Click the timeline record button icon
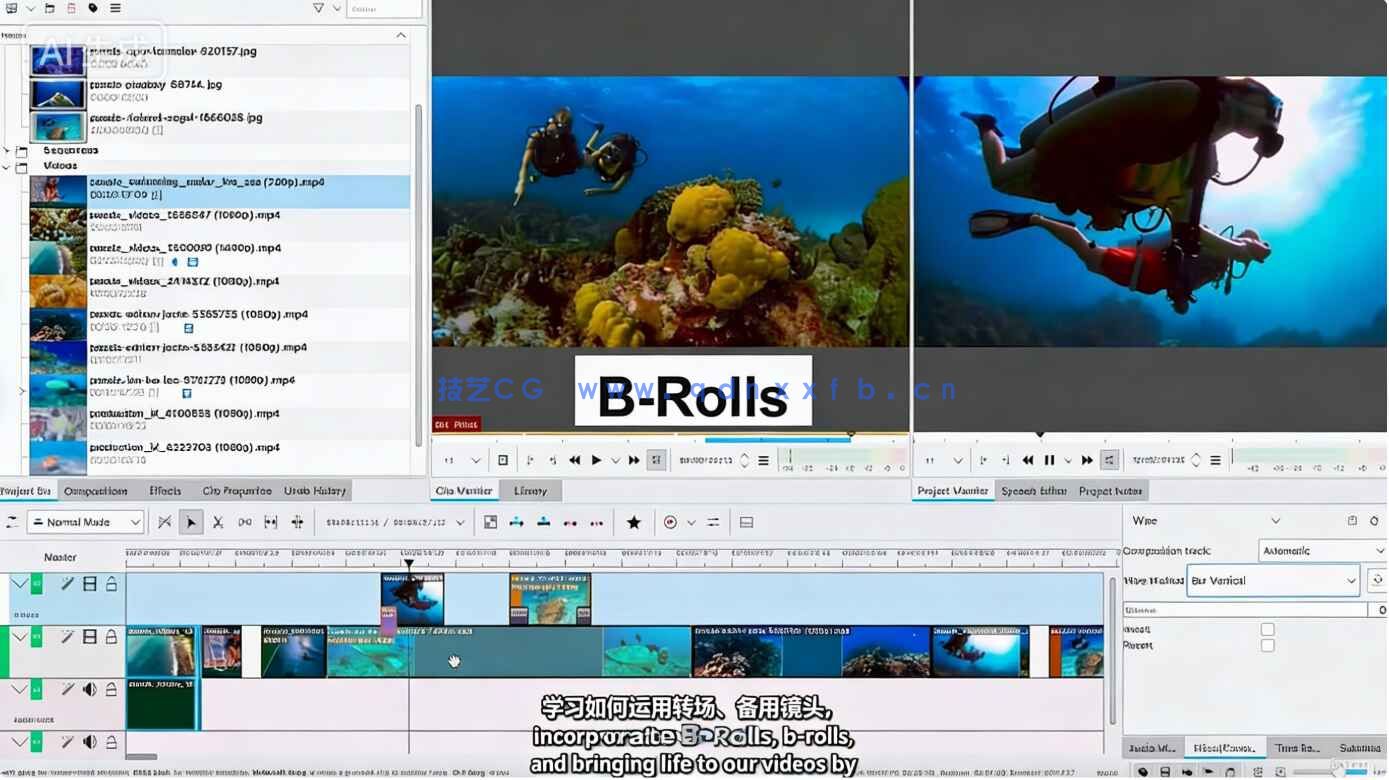 click(670, 522)
